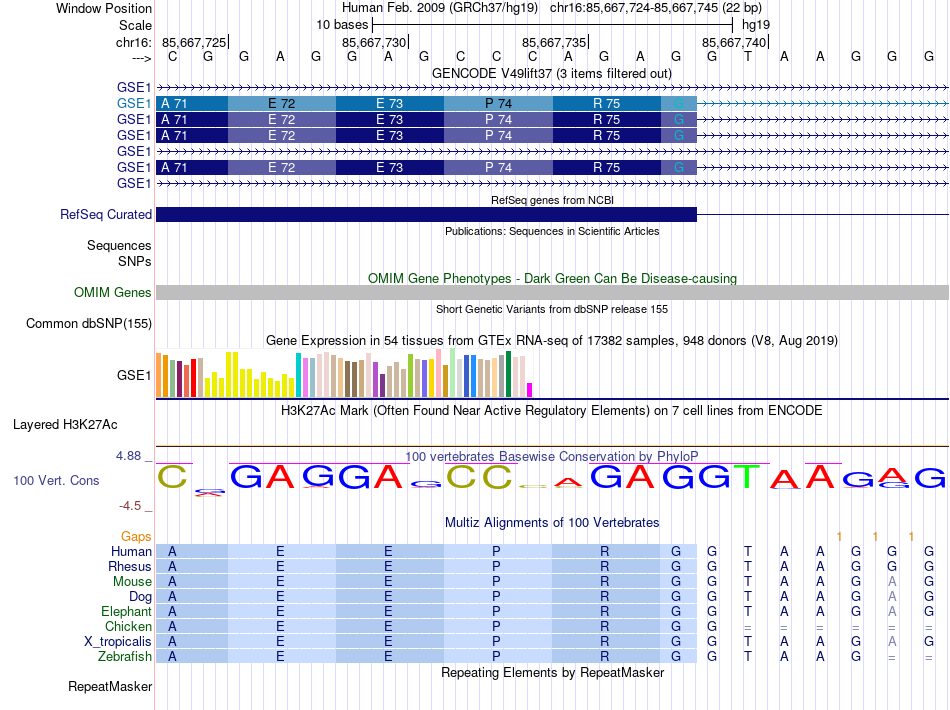950x710 pixels.
Task: Click the RefSeq genes from NCBI title
Action: [x=553, y=201]
